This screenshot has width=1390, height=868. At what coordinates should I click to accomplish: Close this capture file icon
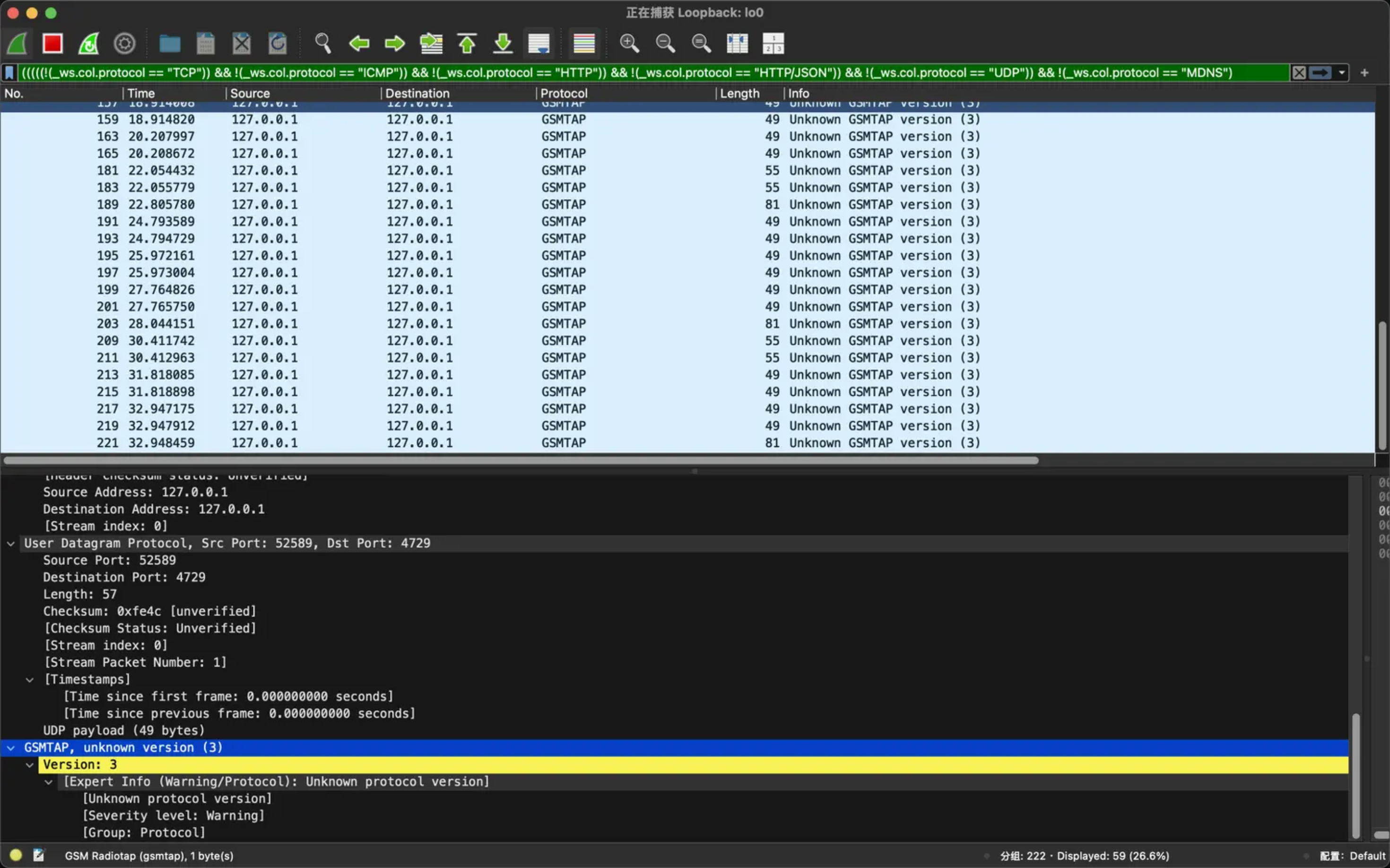click(241, 43)
